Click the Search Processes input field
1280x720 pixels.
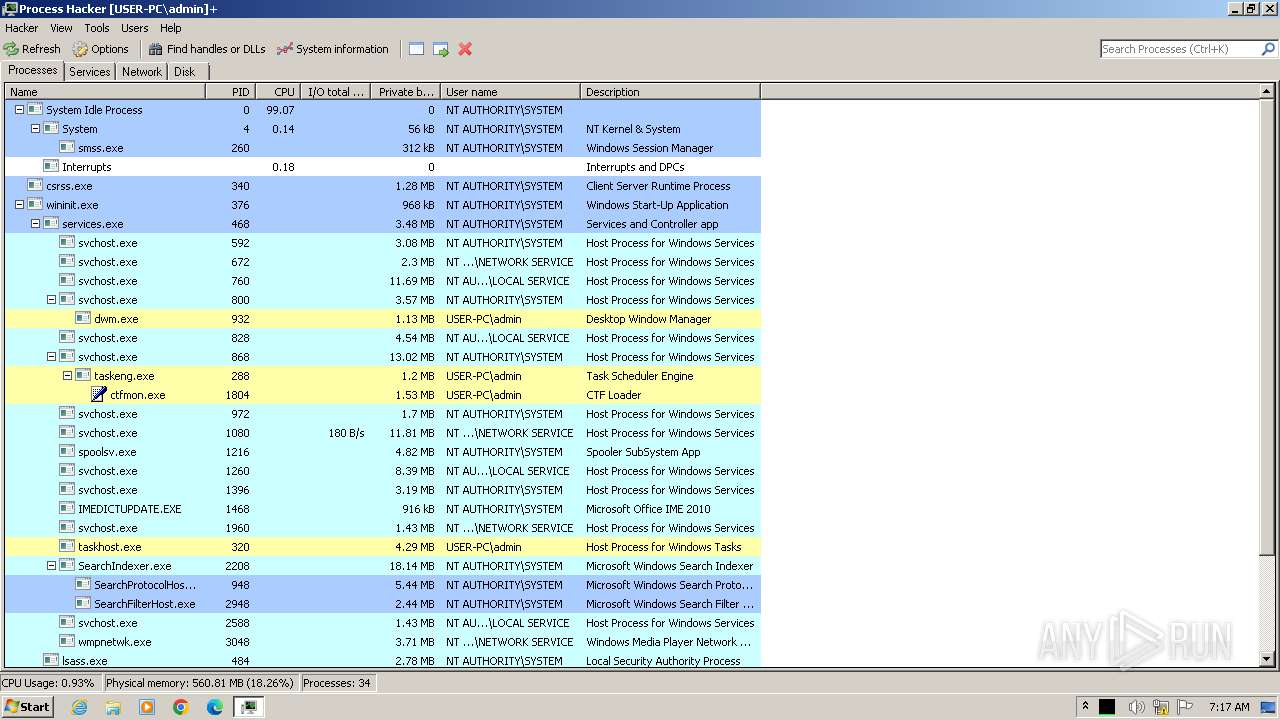pyautogui.click(x=1180, y=49)
